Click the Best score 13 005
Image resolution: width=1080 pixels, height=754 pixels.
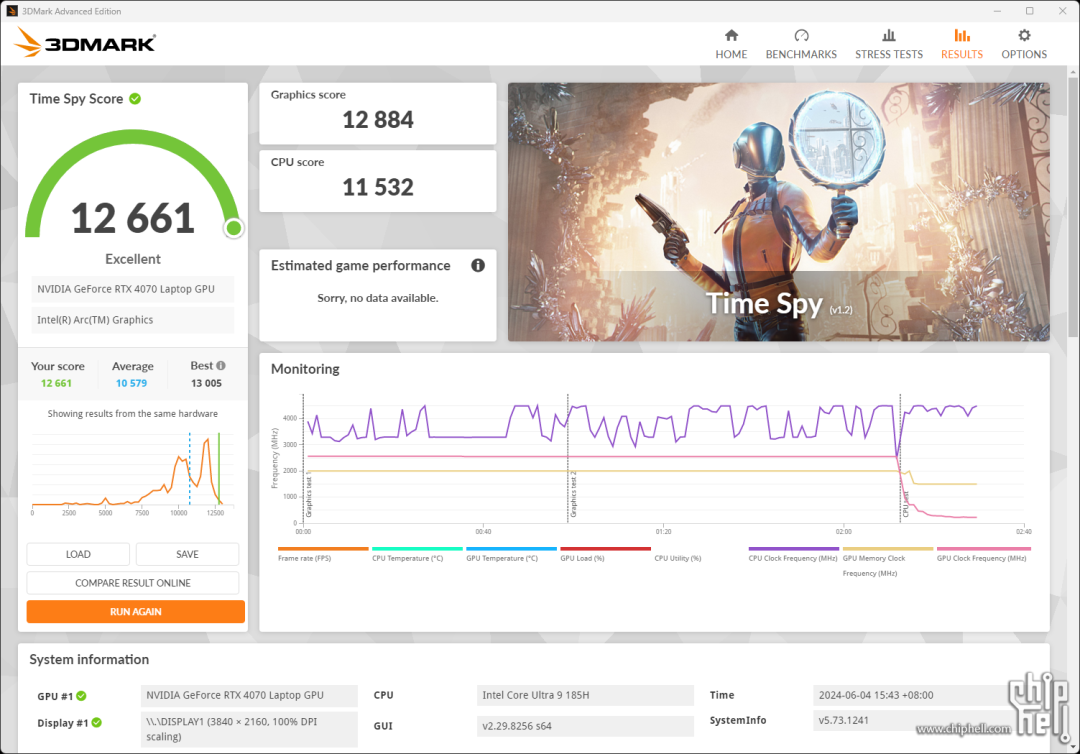(207, 384)
